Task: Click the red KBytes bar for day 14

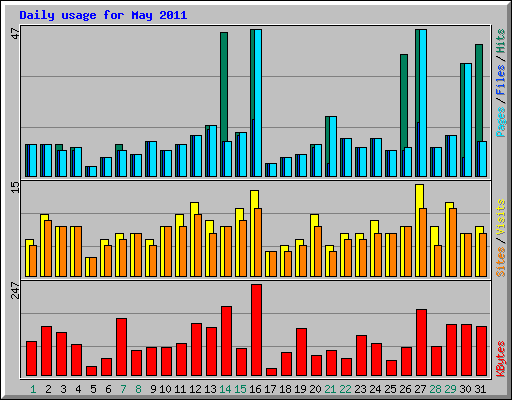Action: point(226,341)
